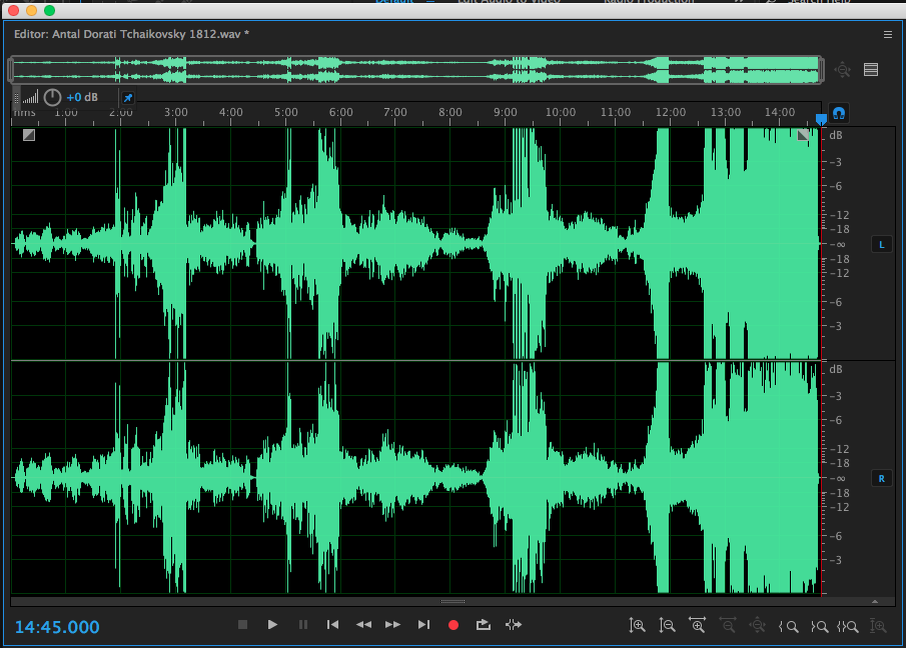Move playhead to next marker
Image resolution: width=906 pixels, height=648 pixels.
point(424,625)
